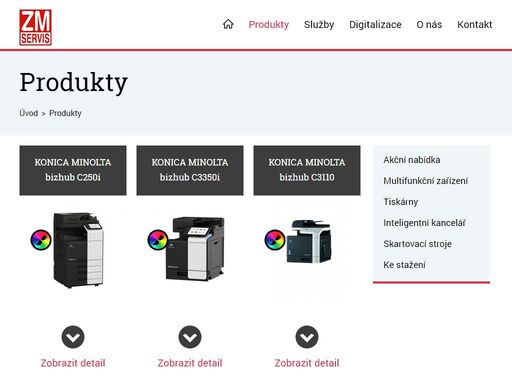Click Zobrazit detail under bizhub C250i
This screenshot has width=512, height=384.
click(73, 363)
